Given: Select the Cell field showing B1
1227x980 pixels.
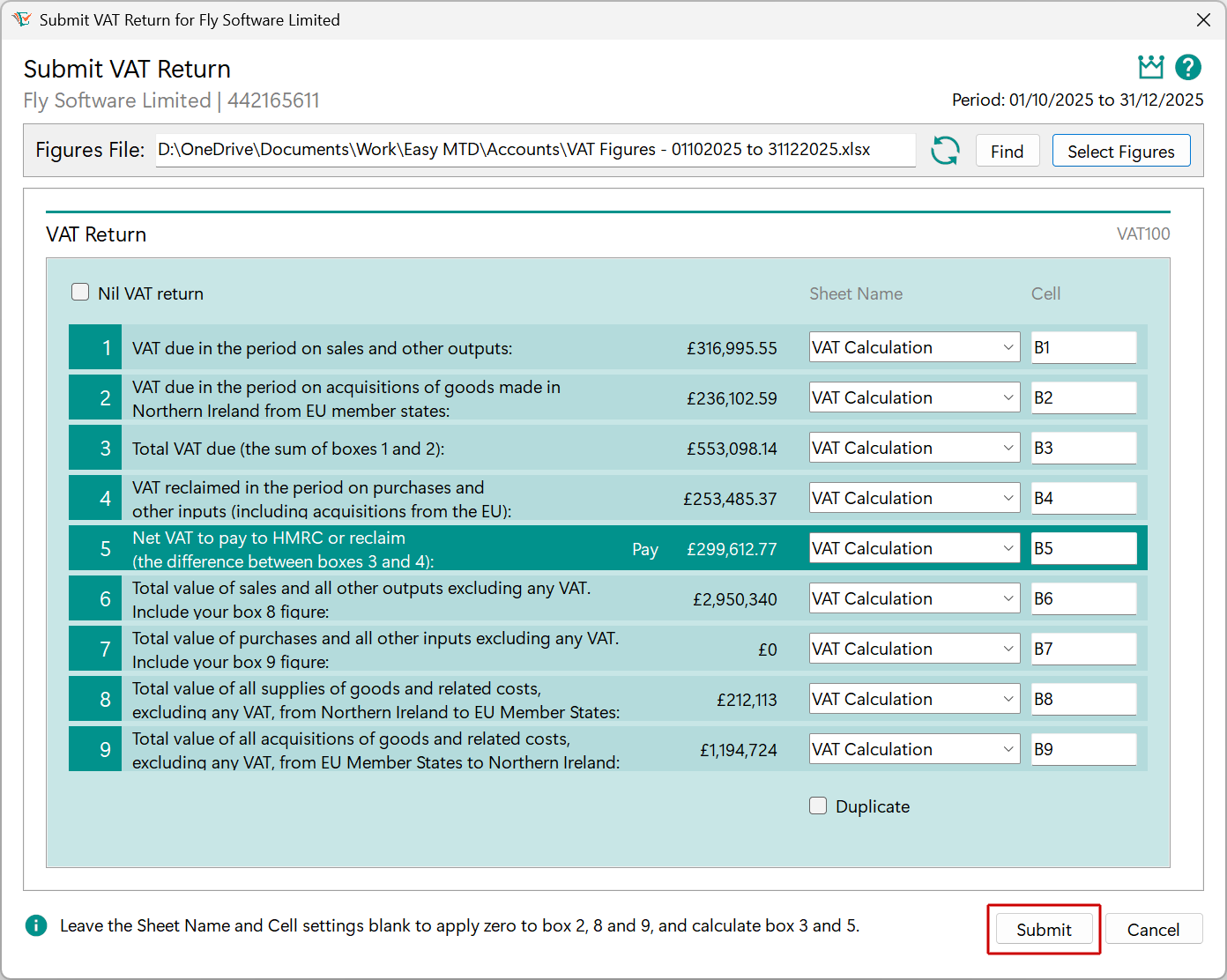Looking at the screenshot, I should [x=1083, y=346].
